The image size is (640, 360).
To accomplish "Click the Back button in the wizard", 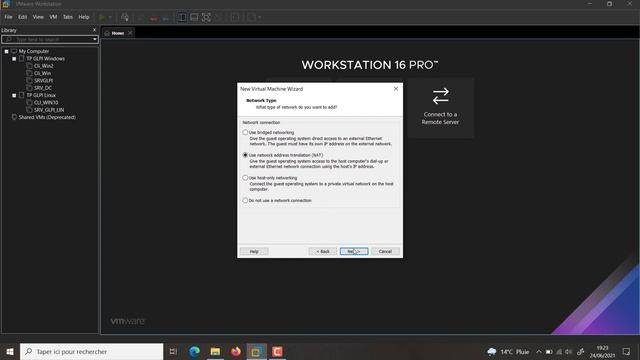I will click(x=322, y=251).
